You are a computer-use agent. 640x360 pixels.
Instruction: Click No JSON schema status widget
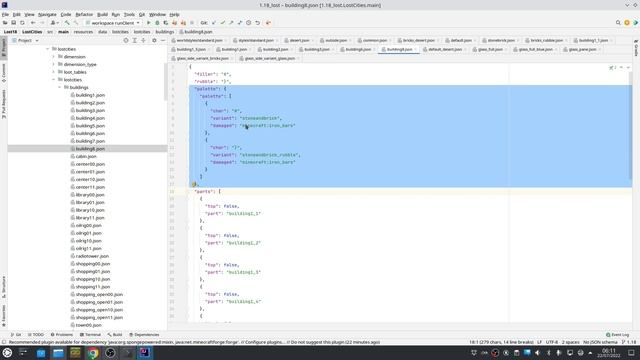tap(600, 342)
